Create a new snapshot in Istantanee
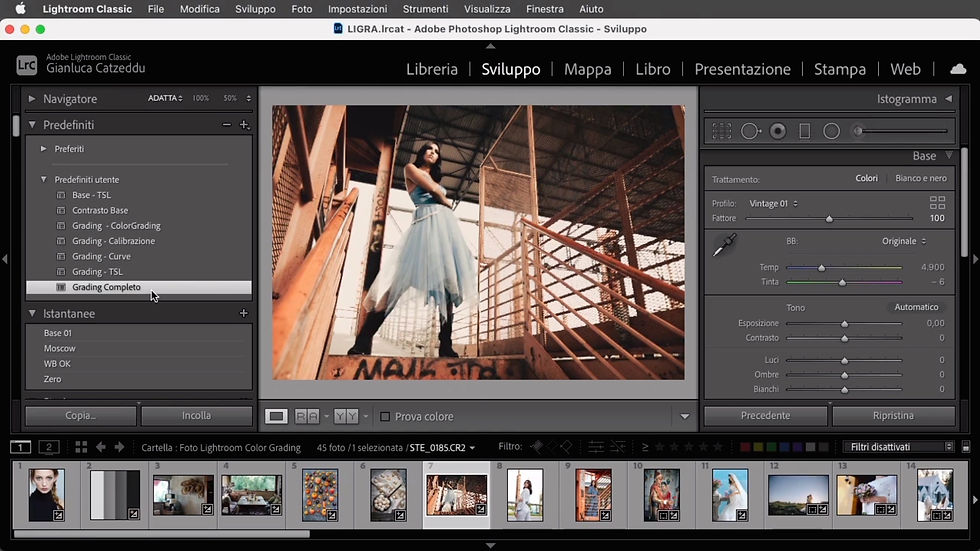This screenshot has width=980, height=551. pos(244,314)
